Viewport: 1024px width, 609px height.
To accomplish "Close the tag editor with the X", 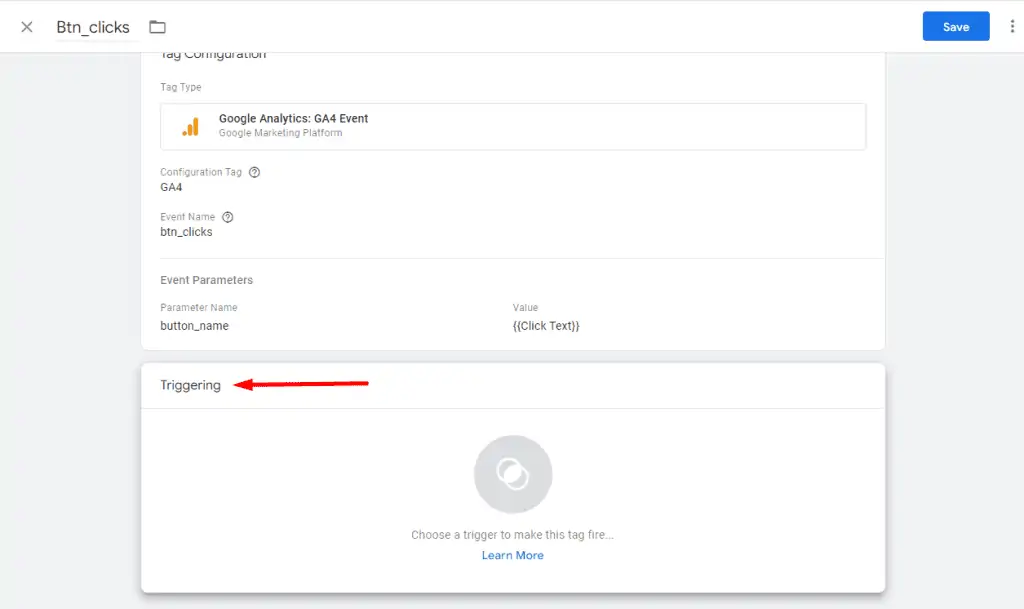I will tap(25, 27).
